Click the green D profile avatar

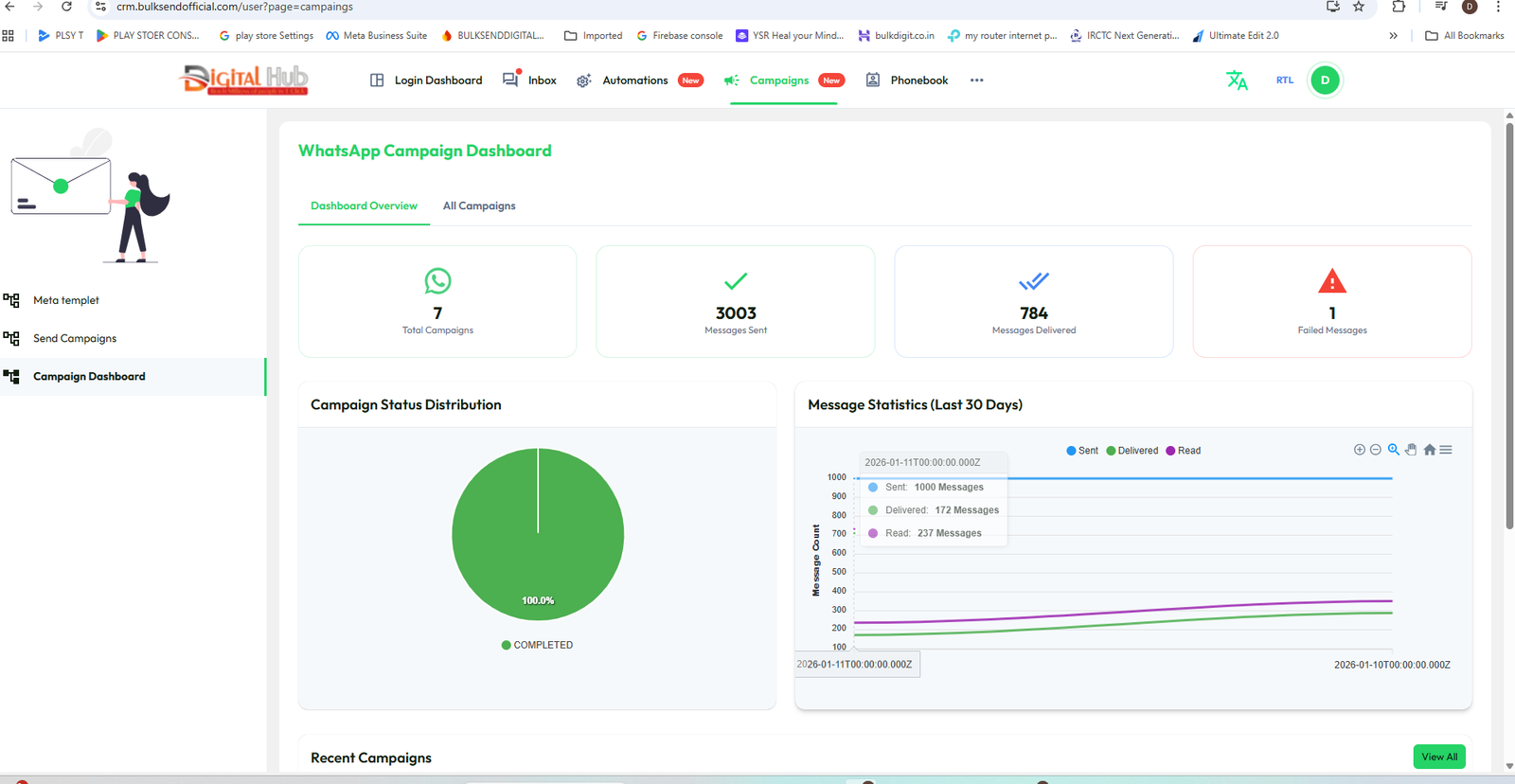pyautogui.click(x=1325, y=80)
